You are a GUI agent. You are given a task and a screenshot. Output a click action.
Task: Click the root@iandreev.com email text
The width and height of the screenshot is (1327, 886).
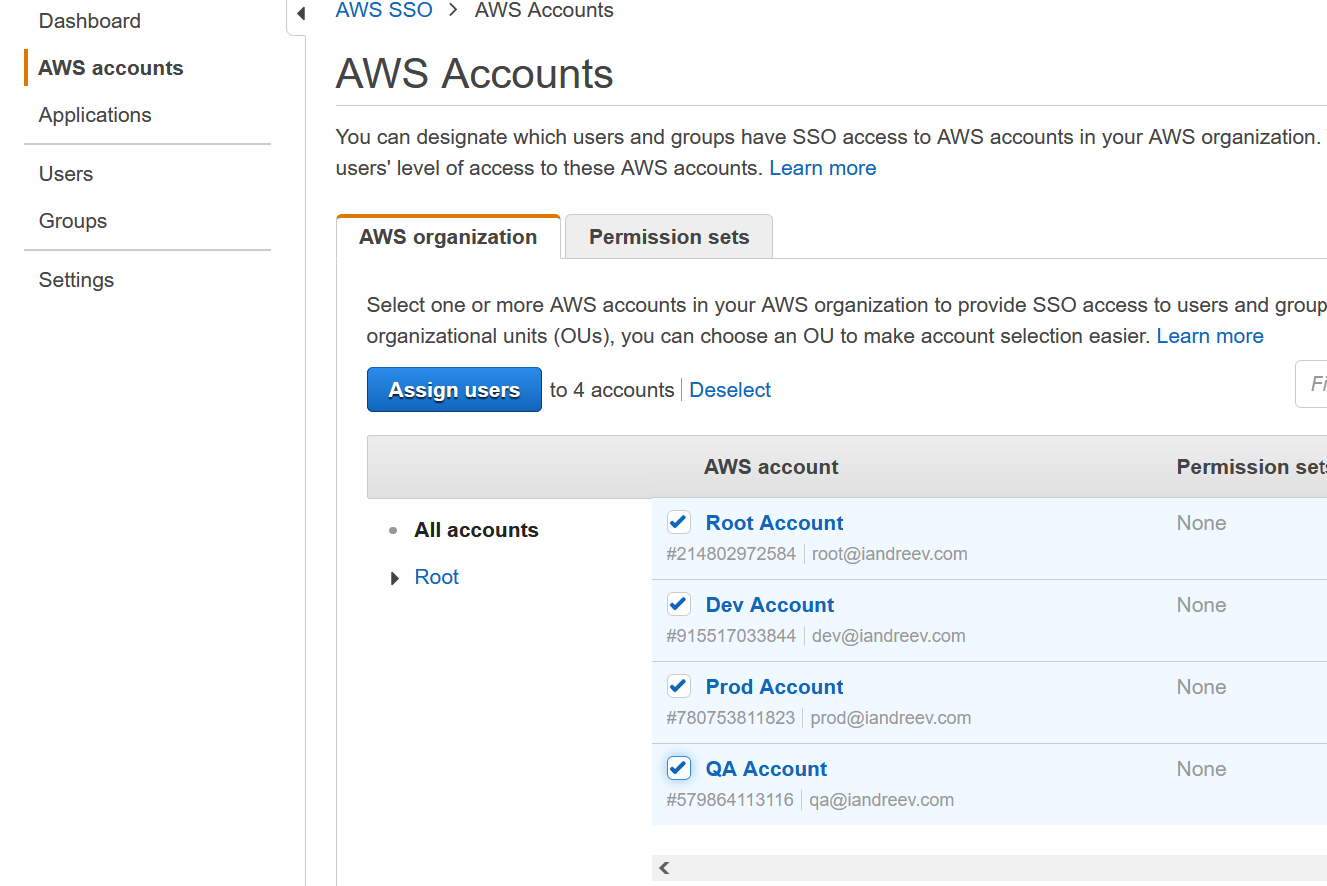point(889,554)
